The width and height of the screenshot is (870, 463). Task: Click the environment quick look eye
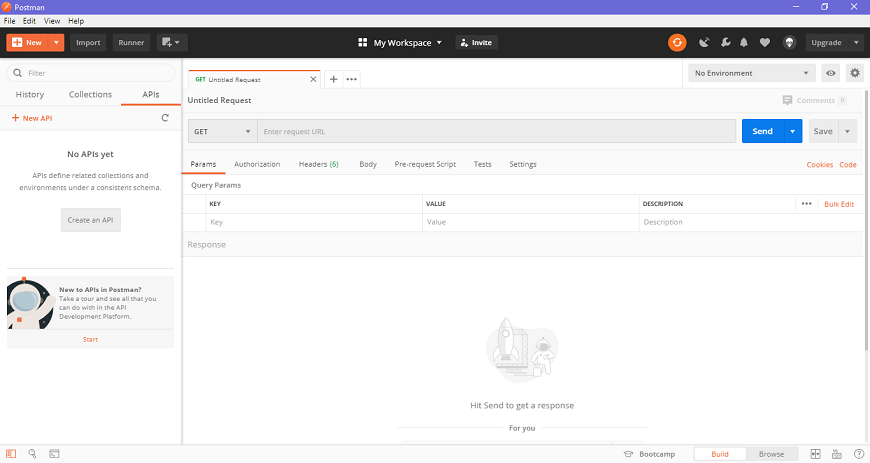tap(831, 73)
